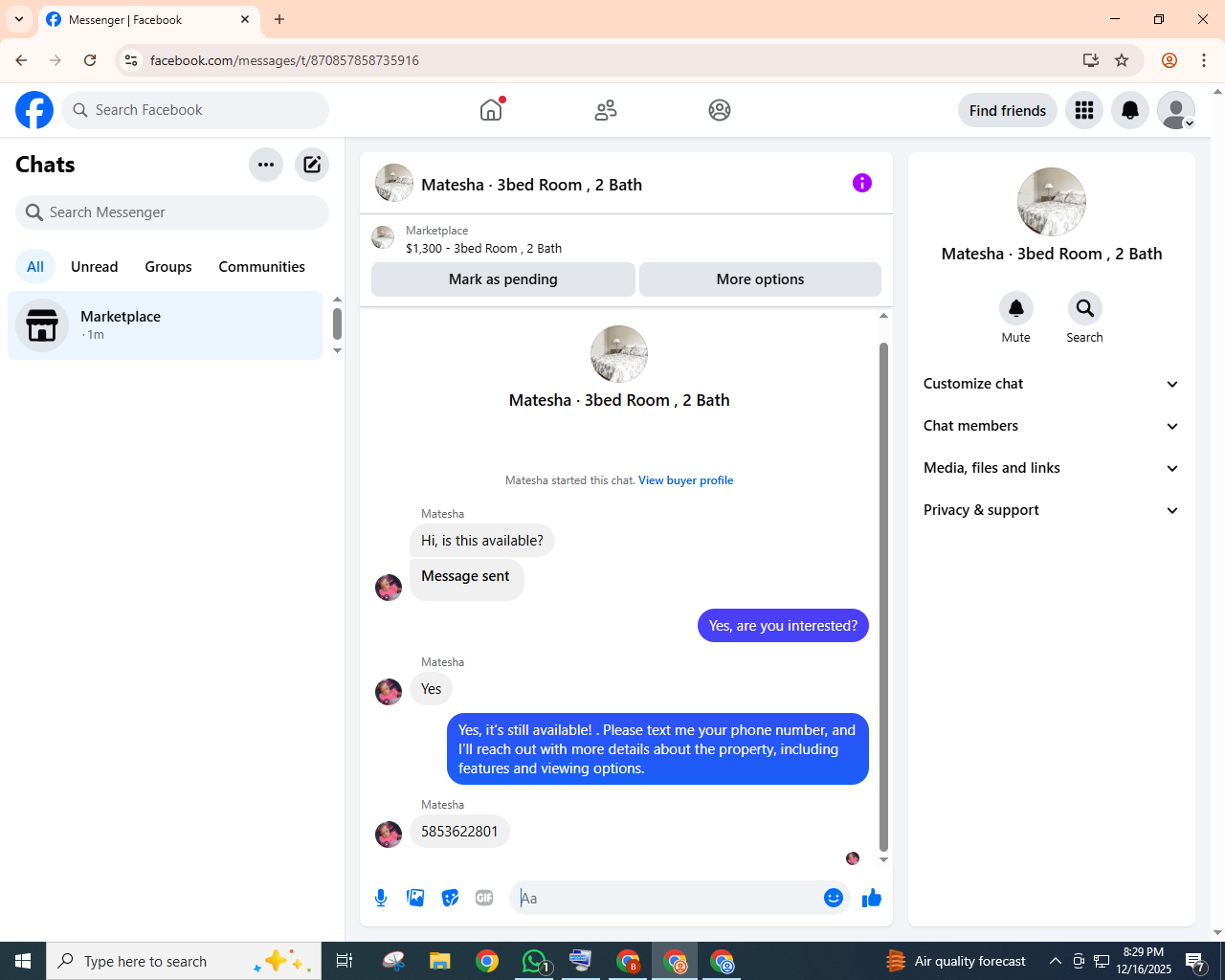
Task: Click the message '5853622801'
Action: 459,832
